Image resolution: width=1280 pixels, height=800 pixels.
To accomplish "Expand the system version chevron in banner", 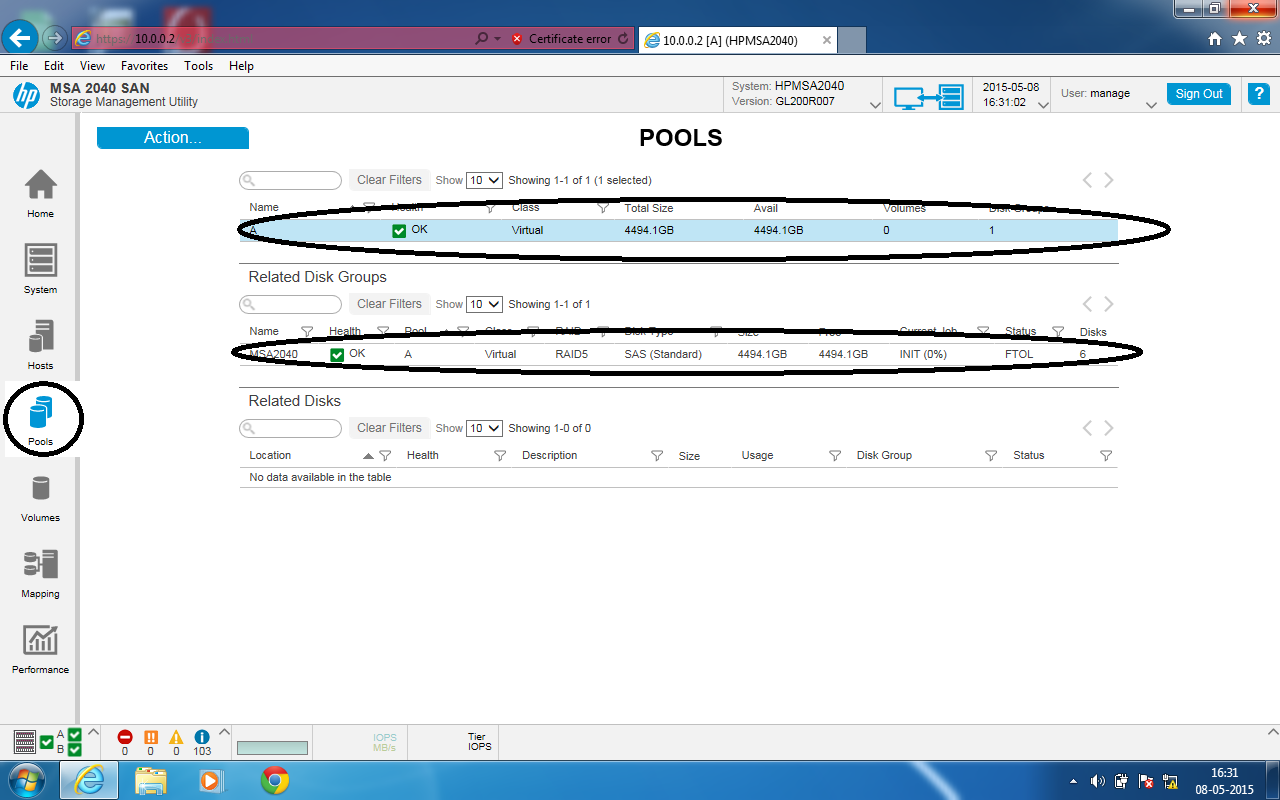I will click(875, 103).
